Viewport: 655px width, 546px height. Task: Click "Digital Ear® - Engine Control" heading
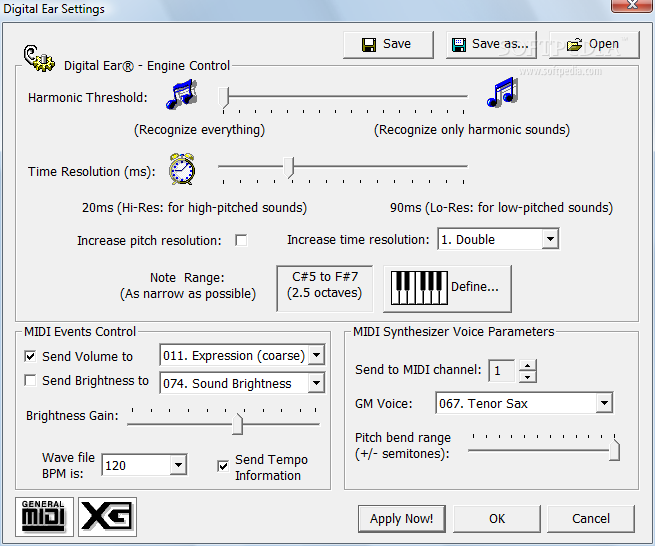coord(147,66)
